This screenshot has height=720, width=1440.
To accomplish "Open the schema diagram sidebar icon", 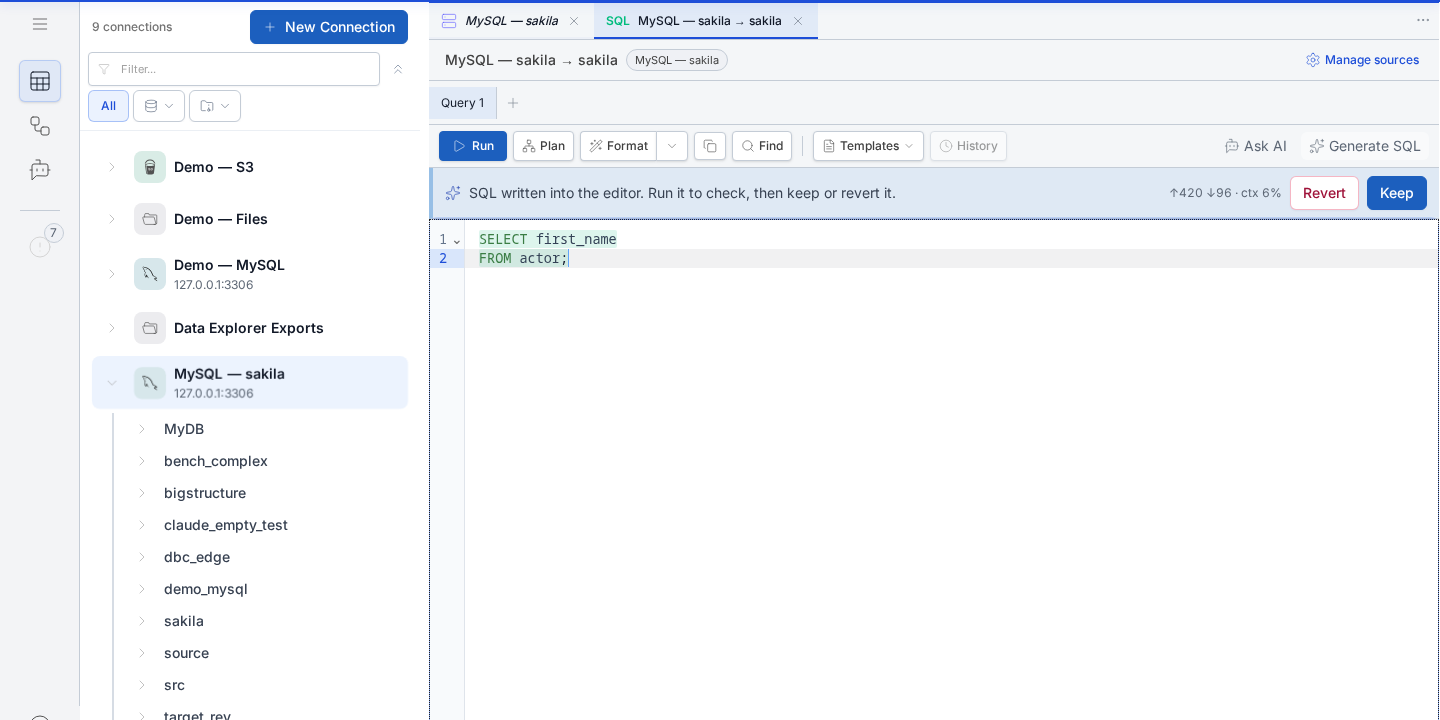I will point(40,126).
